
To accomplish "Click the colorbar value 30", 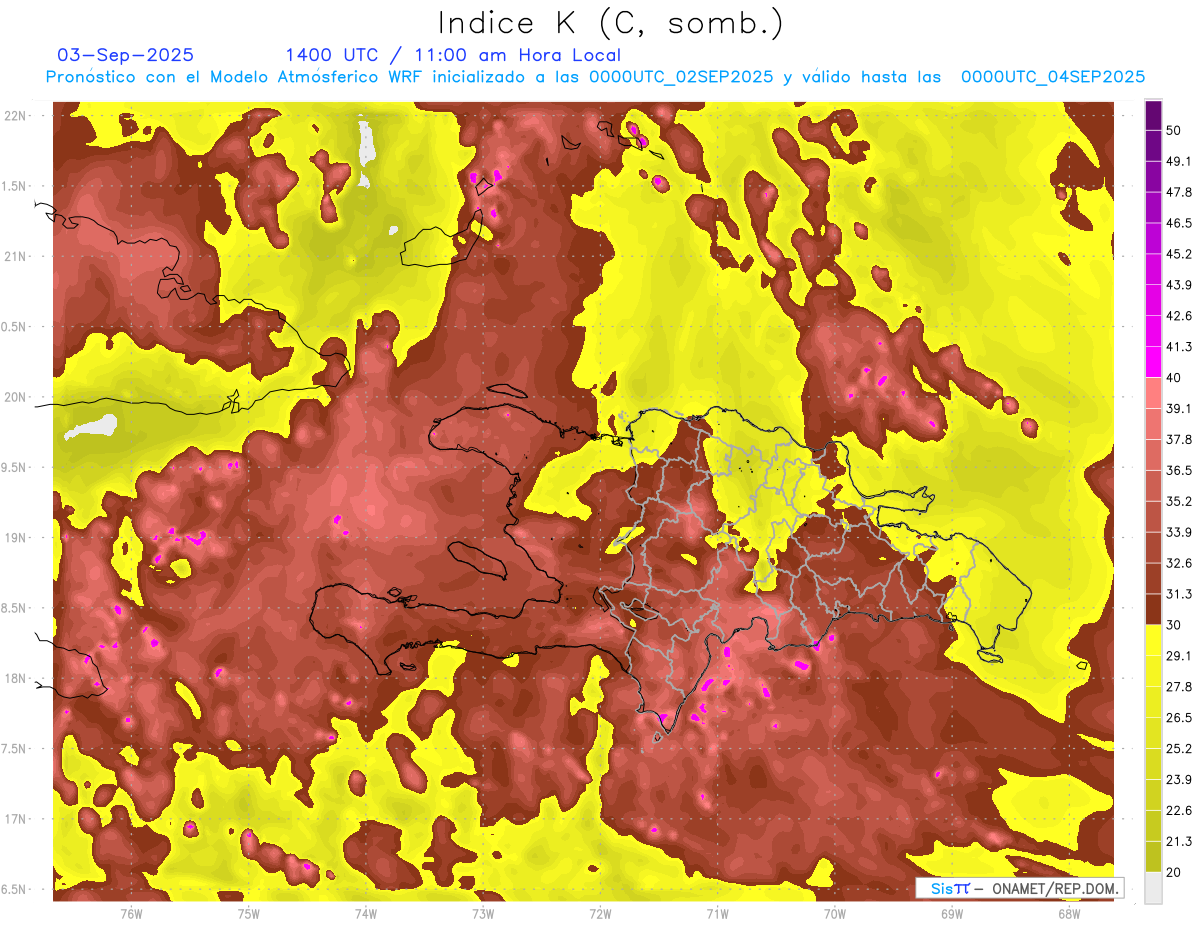I will (x=1174, y=625).
